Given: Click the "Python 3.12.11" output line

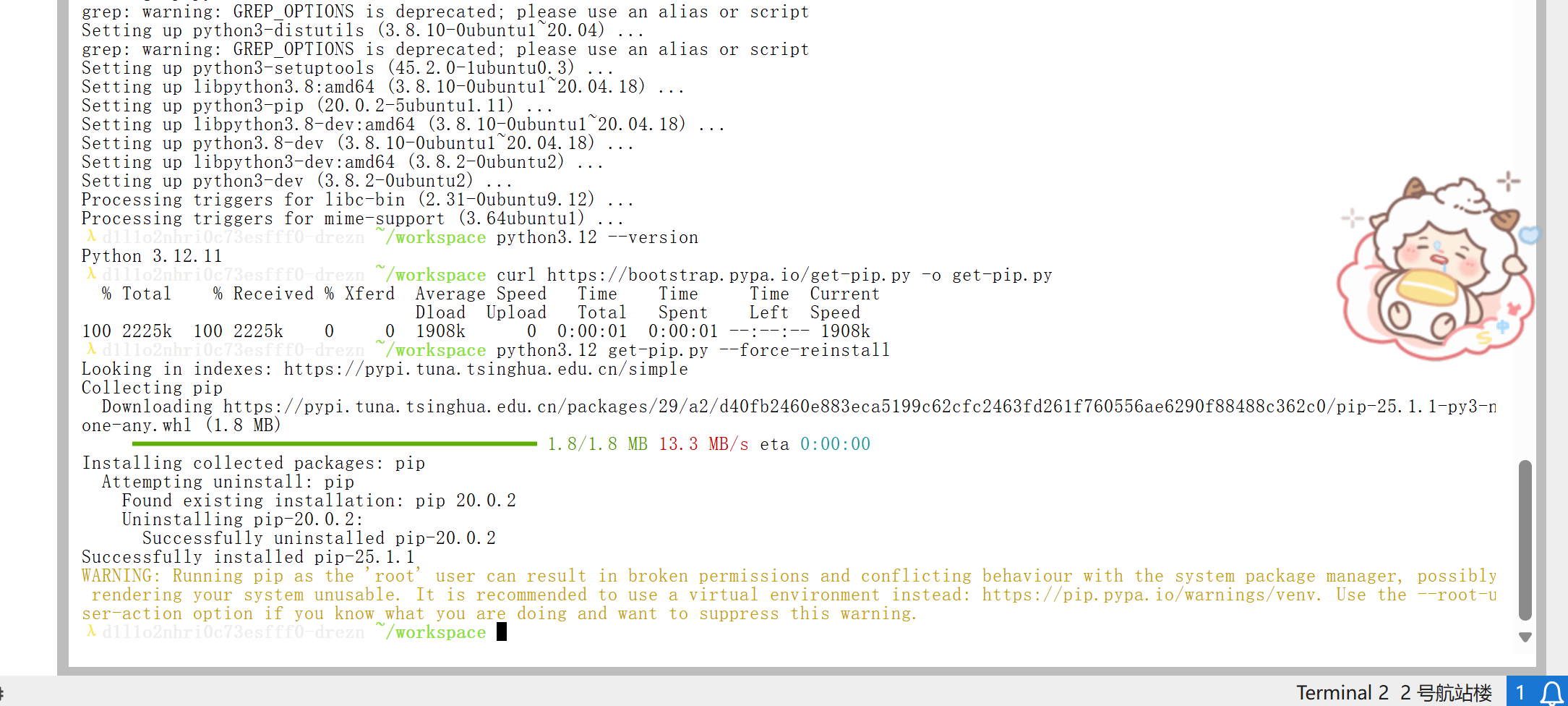Looking at the screenshot, I should tap(152, 256).
